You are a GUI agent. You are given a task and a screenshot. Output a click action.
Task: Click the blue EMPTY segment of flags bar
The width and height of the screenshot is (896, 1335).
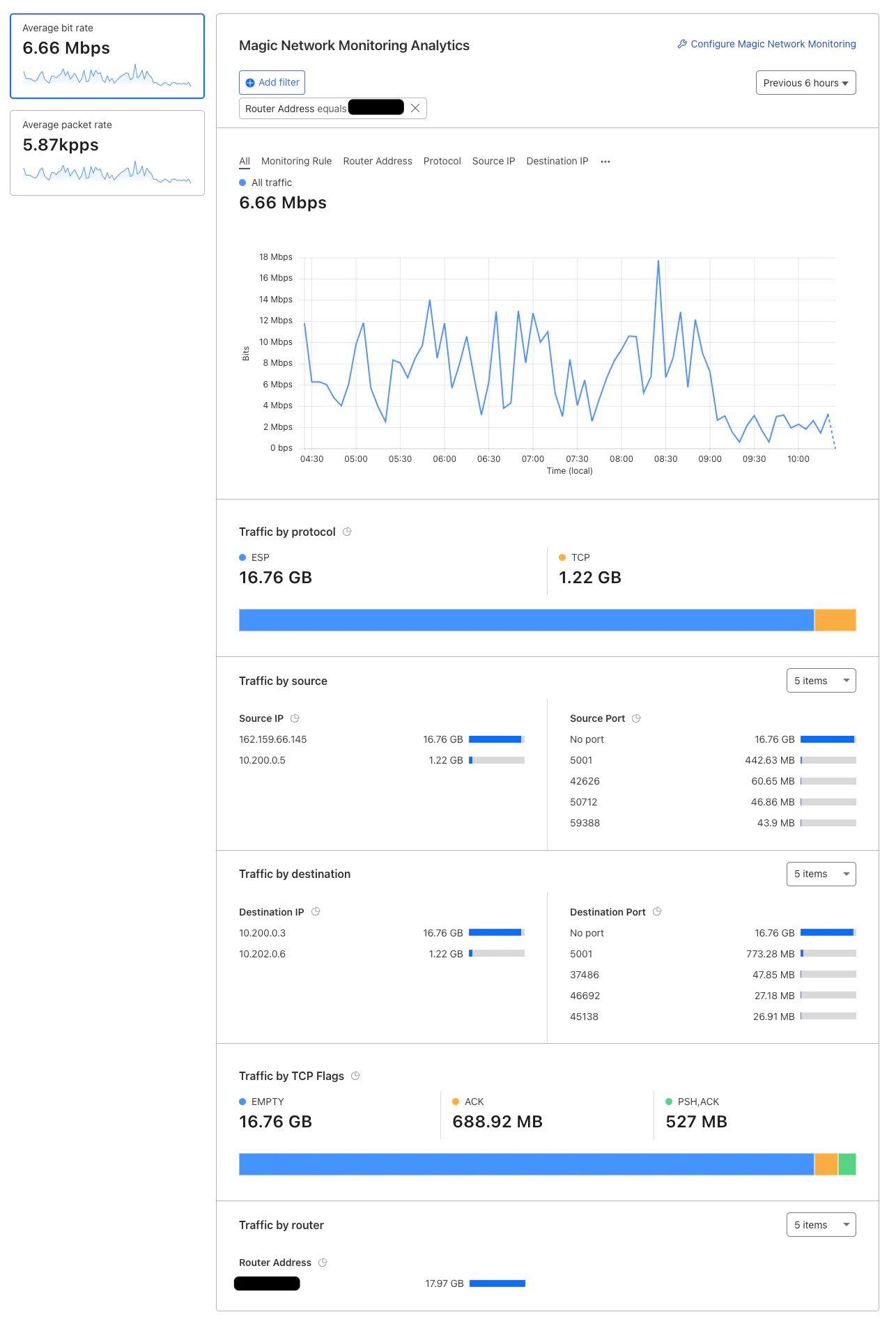(x=526, y=1164)
